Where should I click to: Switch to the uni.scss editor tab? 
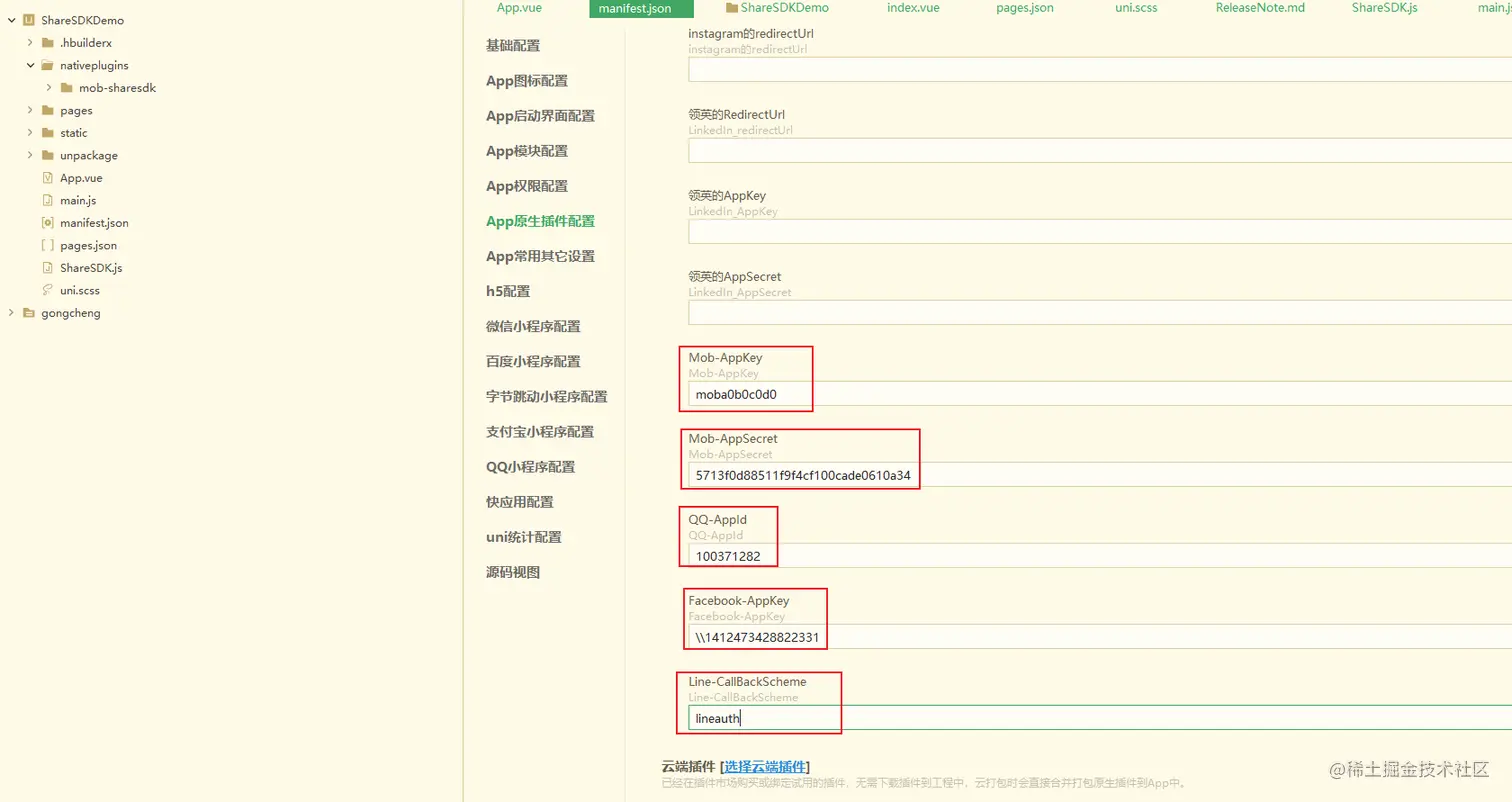1136,7
